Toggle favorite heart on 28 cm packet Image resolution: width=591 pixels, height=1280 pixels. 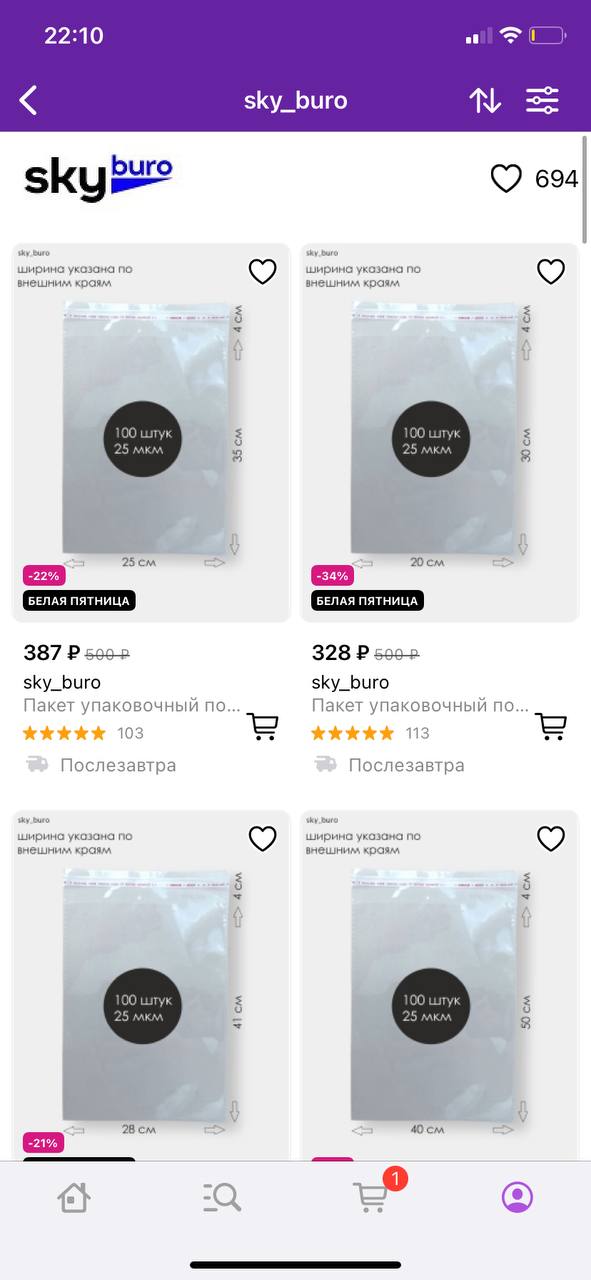(x=262, y=838)
